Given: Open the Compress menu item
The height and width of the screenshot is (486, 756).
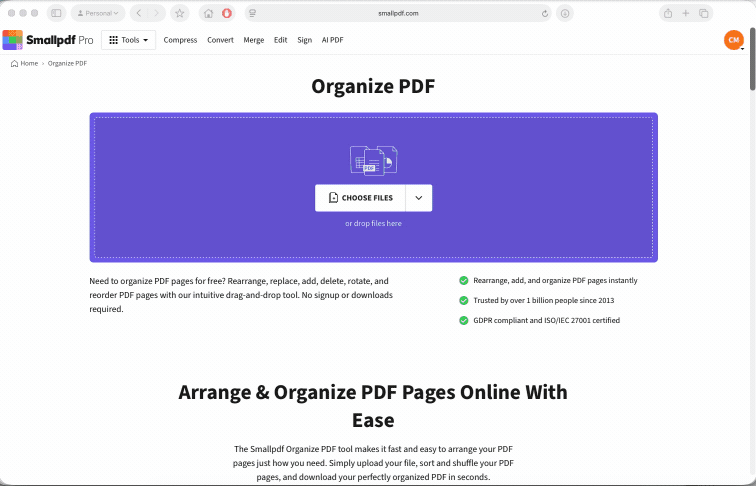Looking at the screenshot, I should 180,40.
